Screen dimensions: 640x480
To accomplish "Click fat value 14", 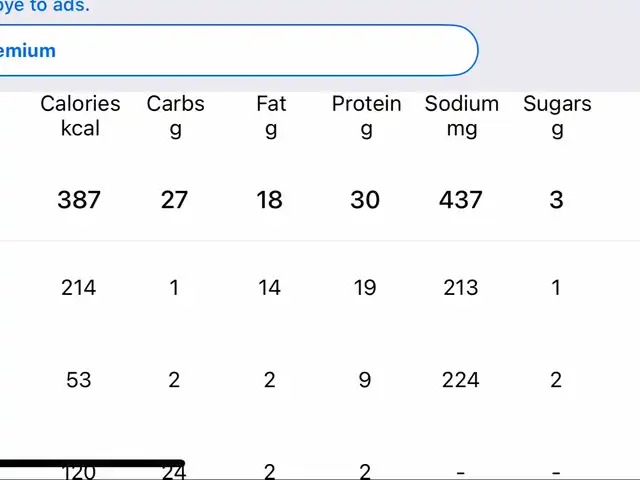I will (269, 287).
